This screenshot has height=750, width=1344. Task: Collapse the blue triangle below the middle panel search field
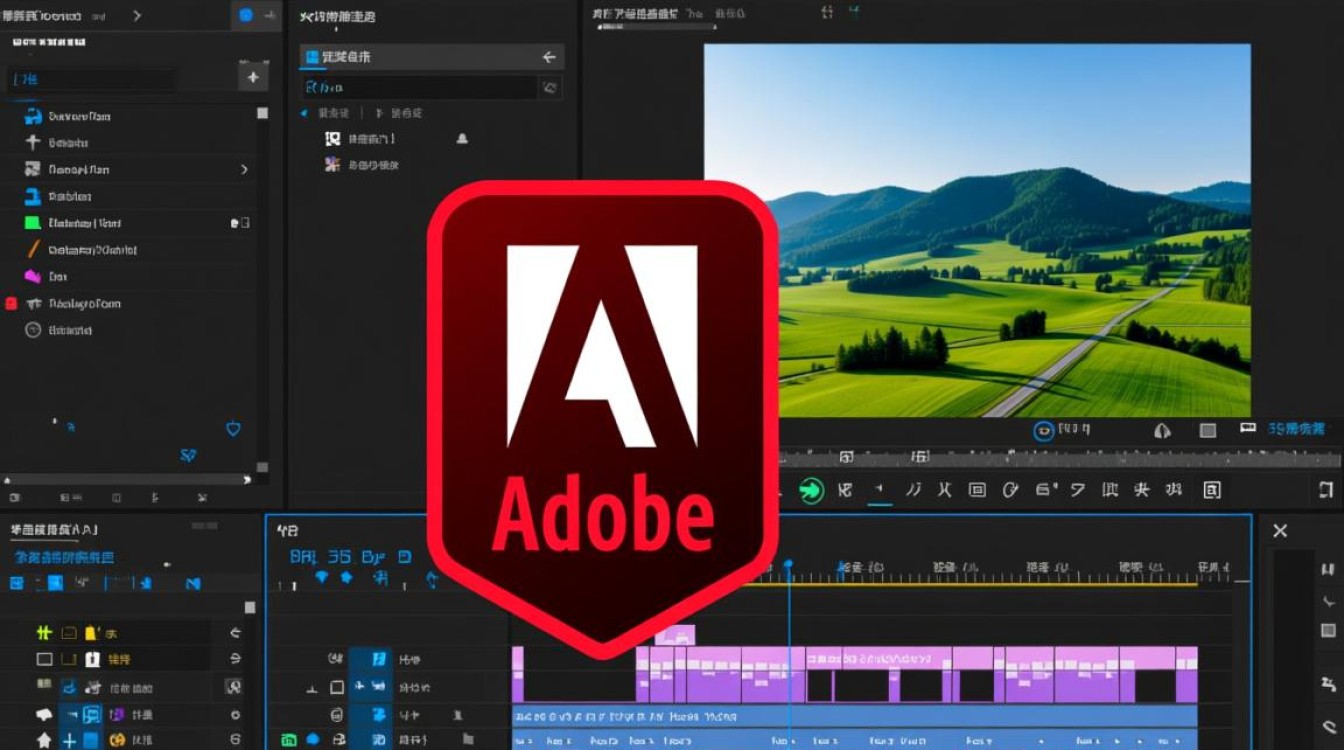[305, 113]
